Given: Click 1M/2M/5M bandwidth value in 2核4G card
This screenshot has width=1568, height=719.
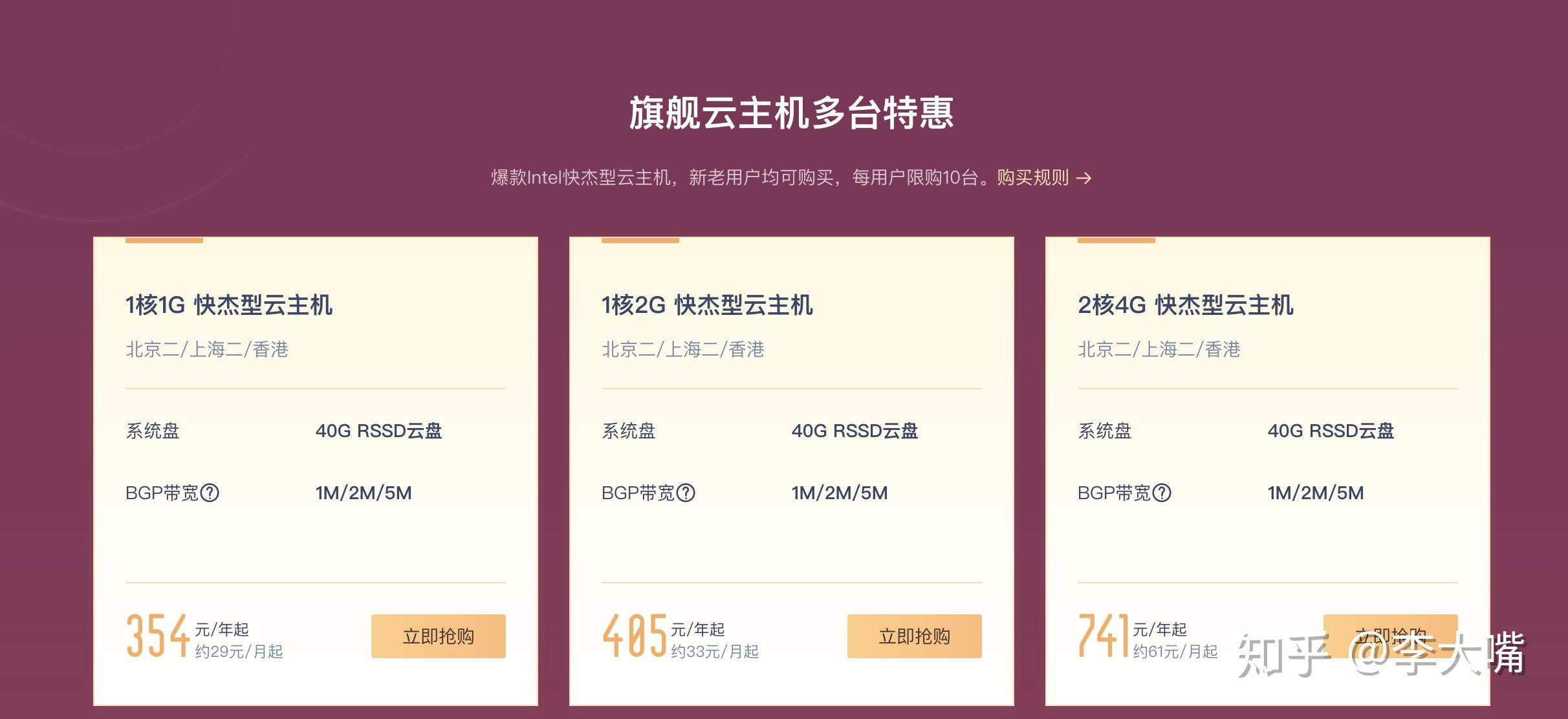Looking at the screenshot, I should pos(1316,493).
